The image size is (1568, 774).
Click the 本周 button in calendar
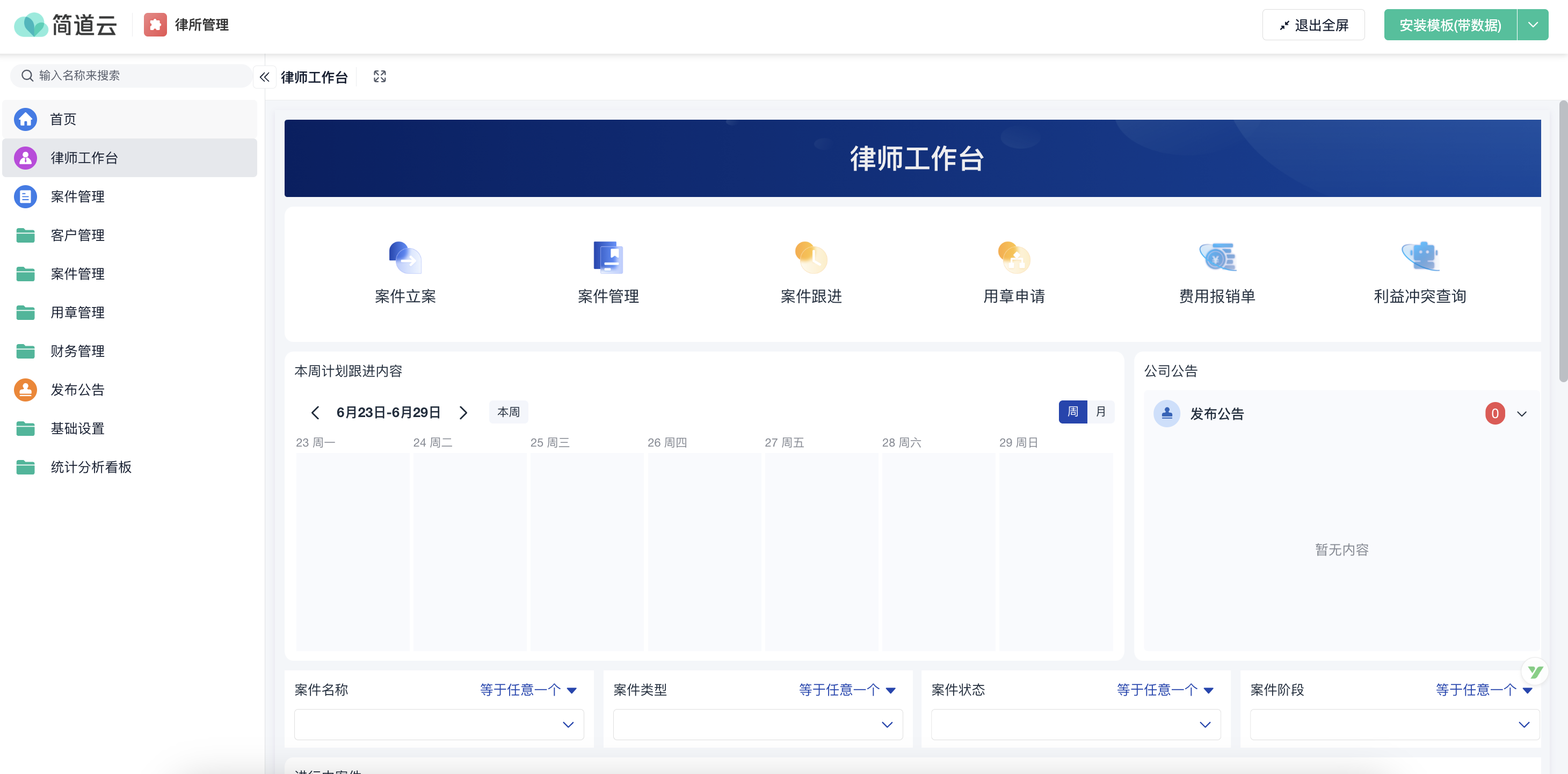point(509,412)
